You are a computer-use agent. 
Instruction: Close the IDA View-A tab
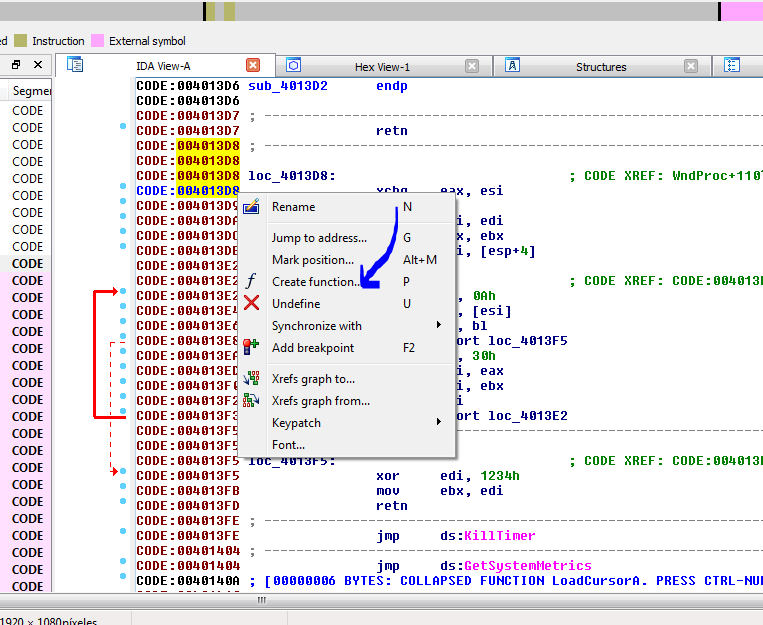pos(253,66)
